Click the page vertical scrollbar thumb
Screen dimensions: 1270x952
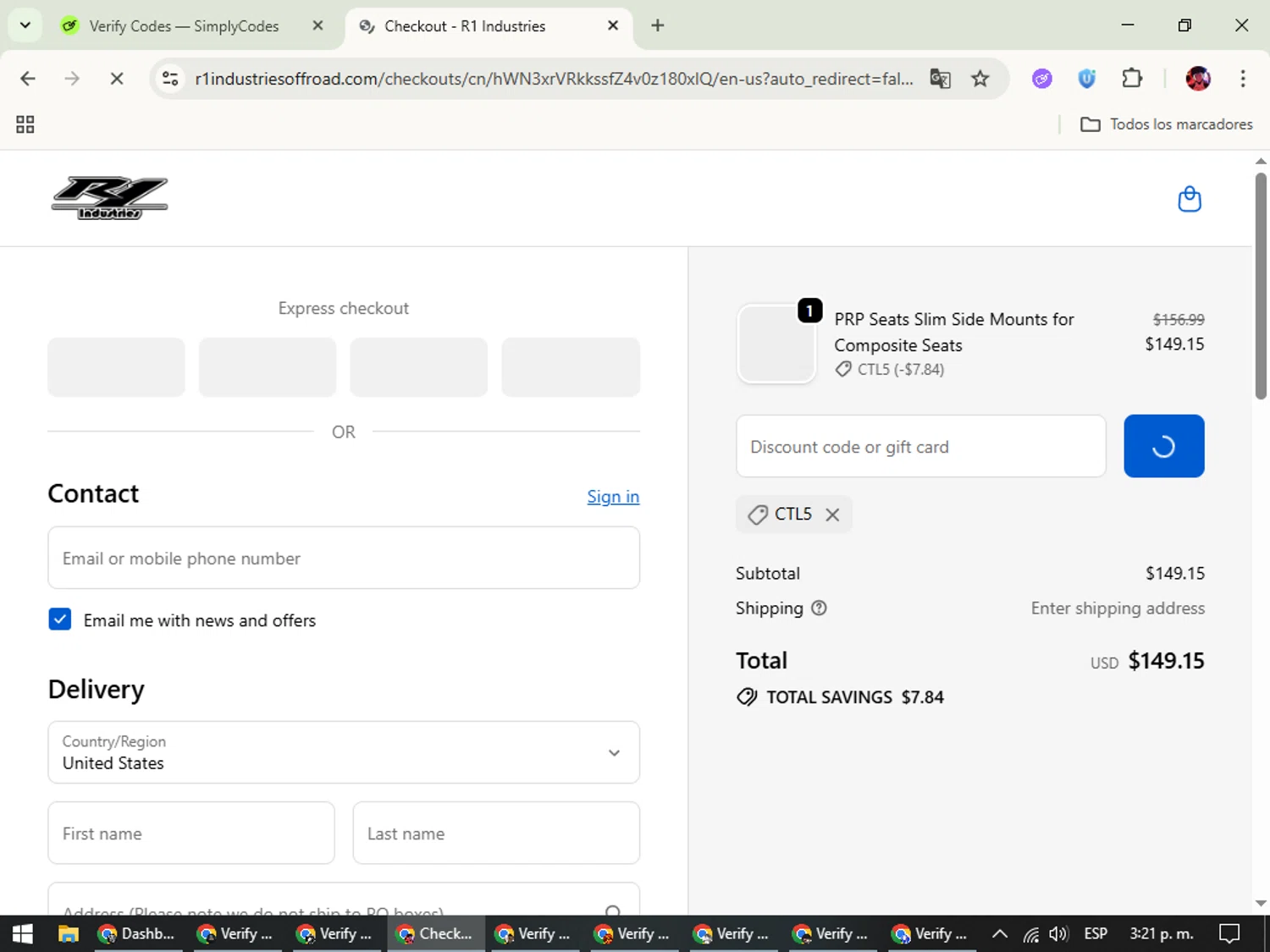1261,285
